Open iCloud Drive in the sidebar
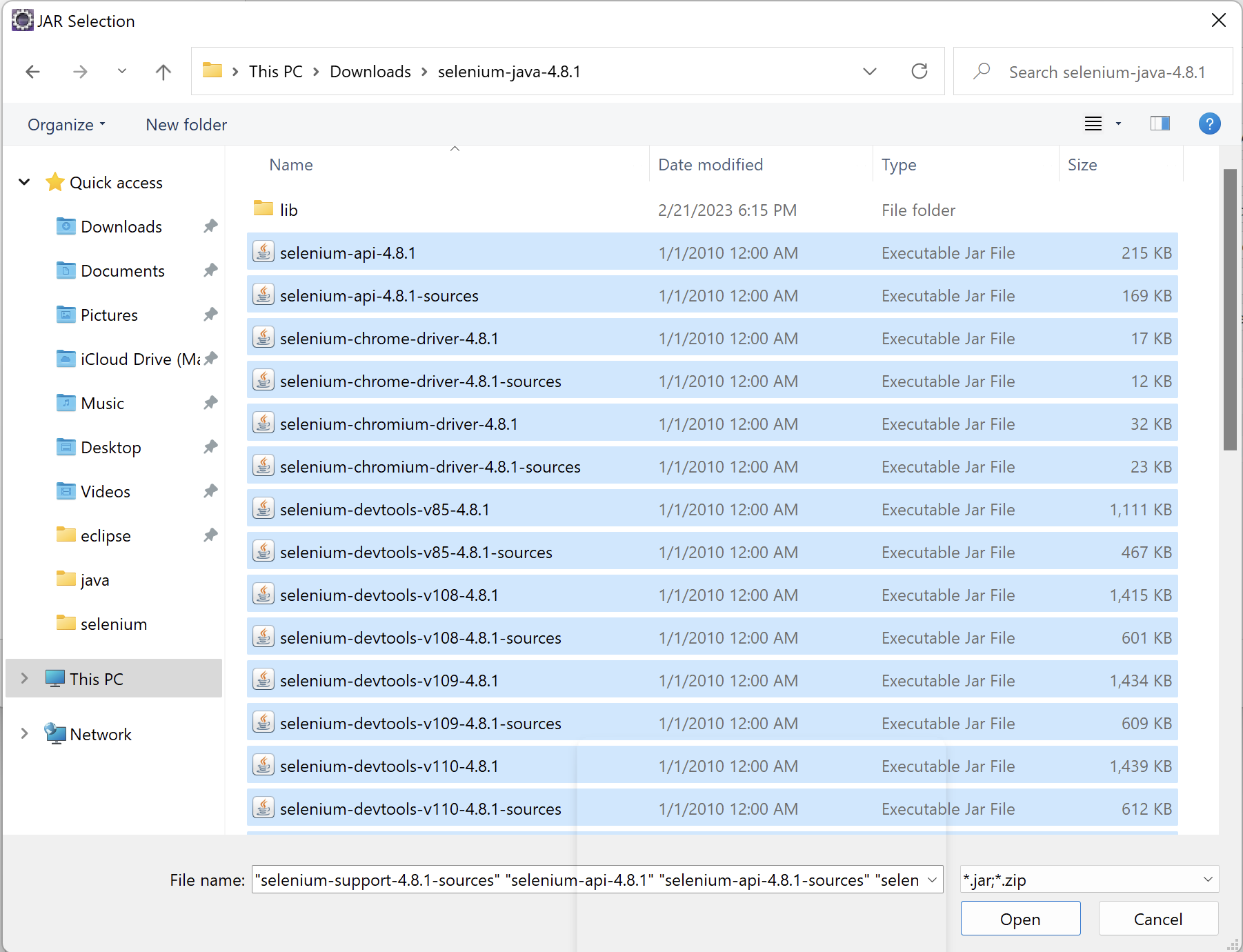Viewport: 1243px width, 952px height. click(140, 359)
